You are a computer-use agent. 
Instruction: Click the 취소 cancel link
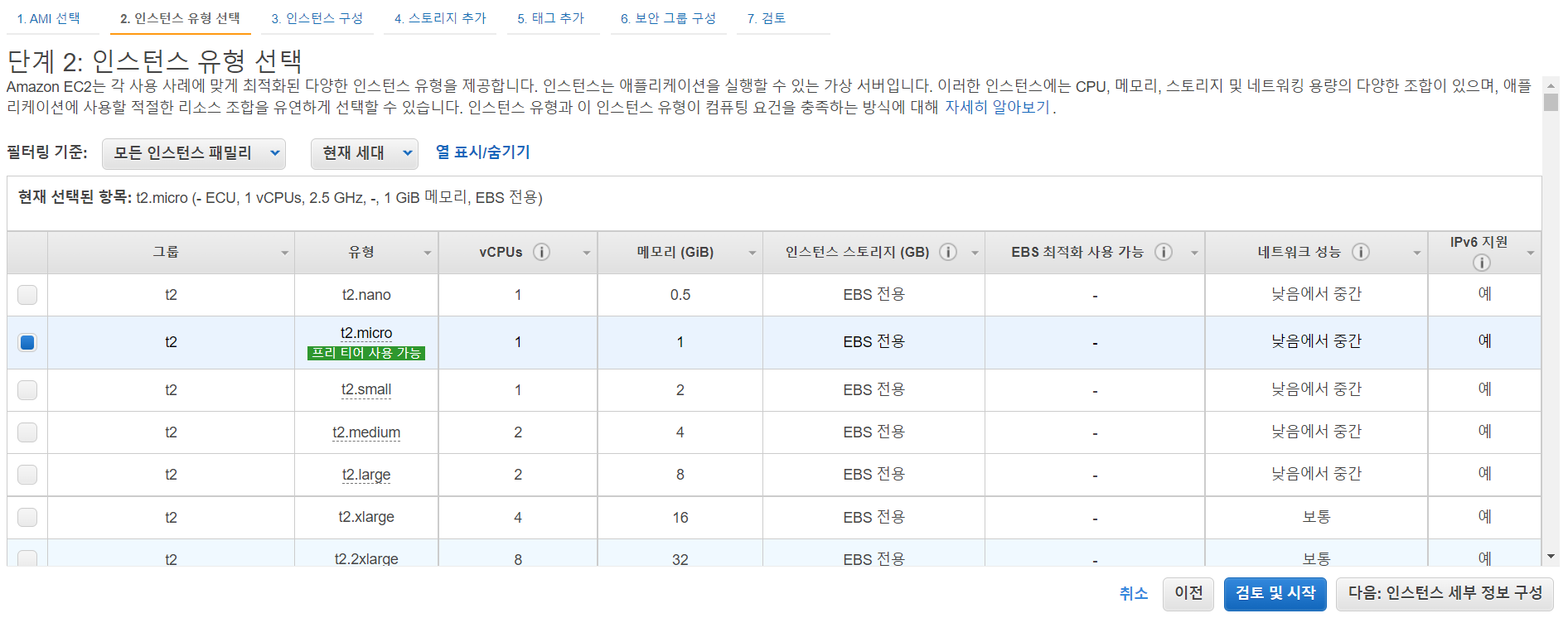pos(1133,593)
